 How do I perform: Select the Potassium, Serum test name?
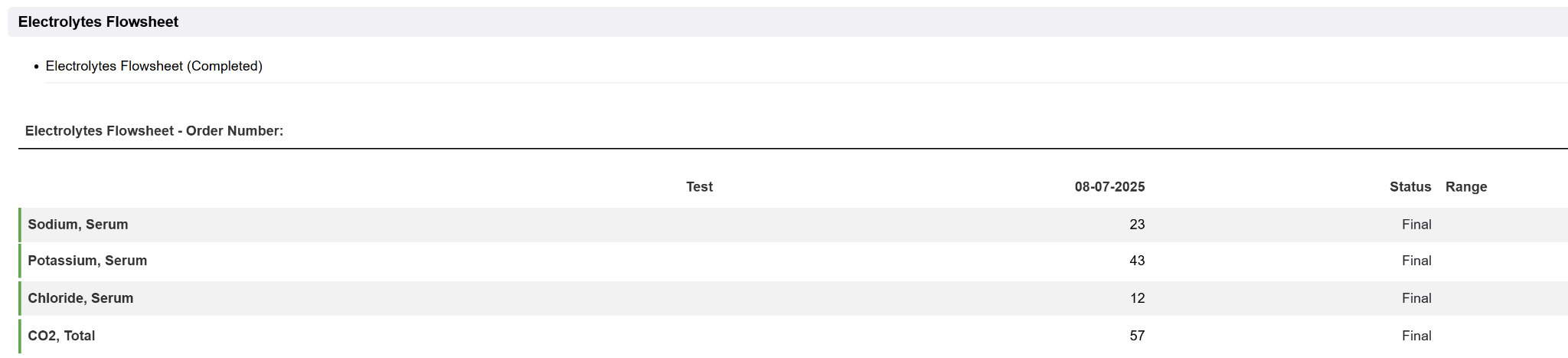pyautogui.click(x=87, y=261)
